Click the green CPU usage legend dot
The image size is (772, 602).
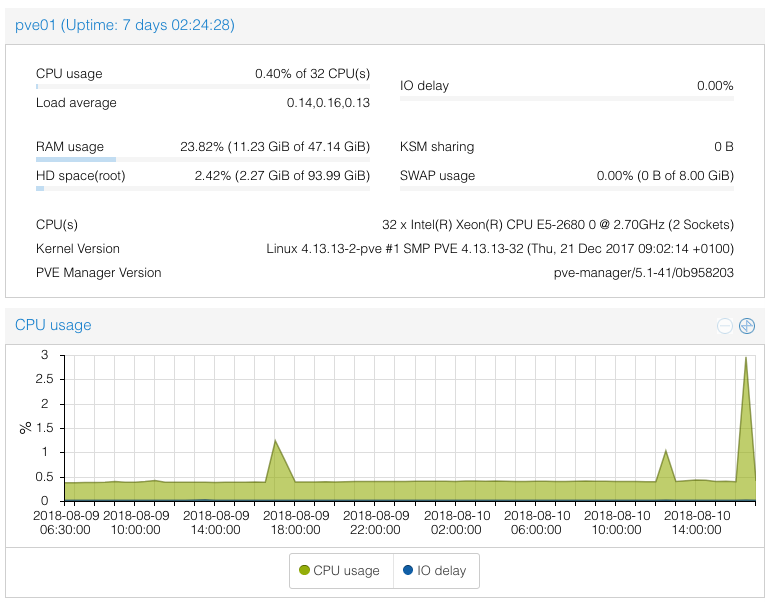[304, 571]
